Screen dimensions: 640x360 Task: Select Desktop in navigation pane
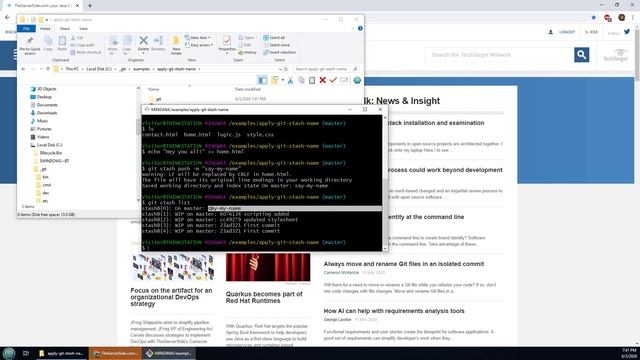[41, 97]
